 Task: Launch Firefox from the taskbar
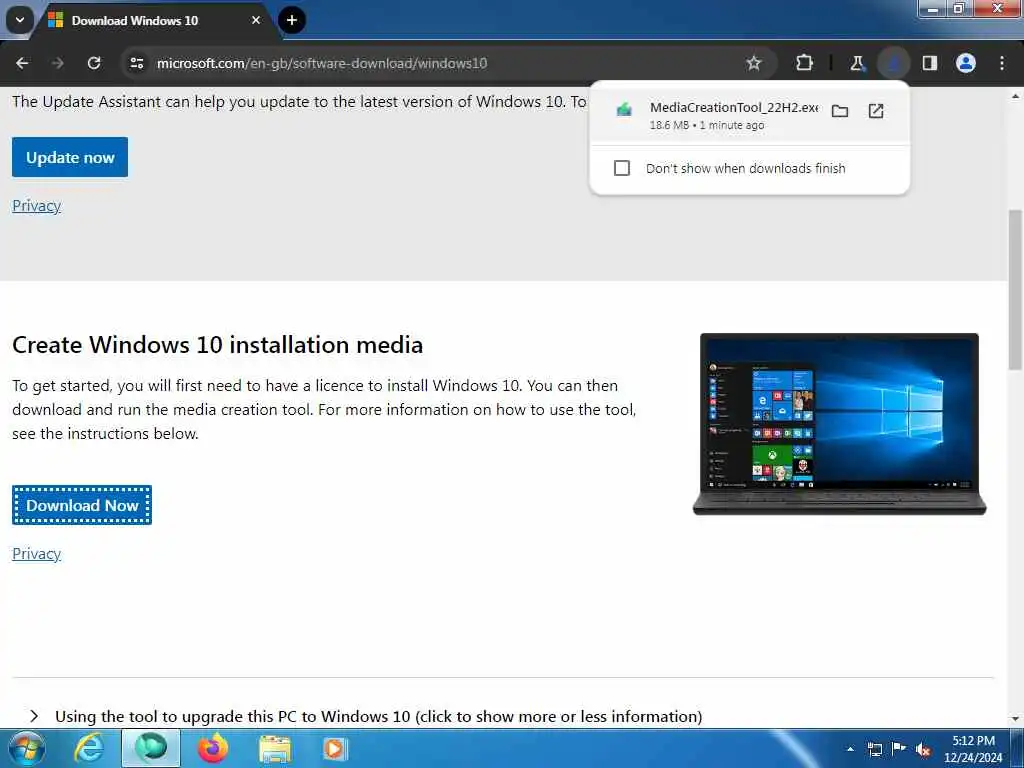[x=213, y=748]
